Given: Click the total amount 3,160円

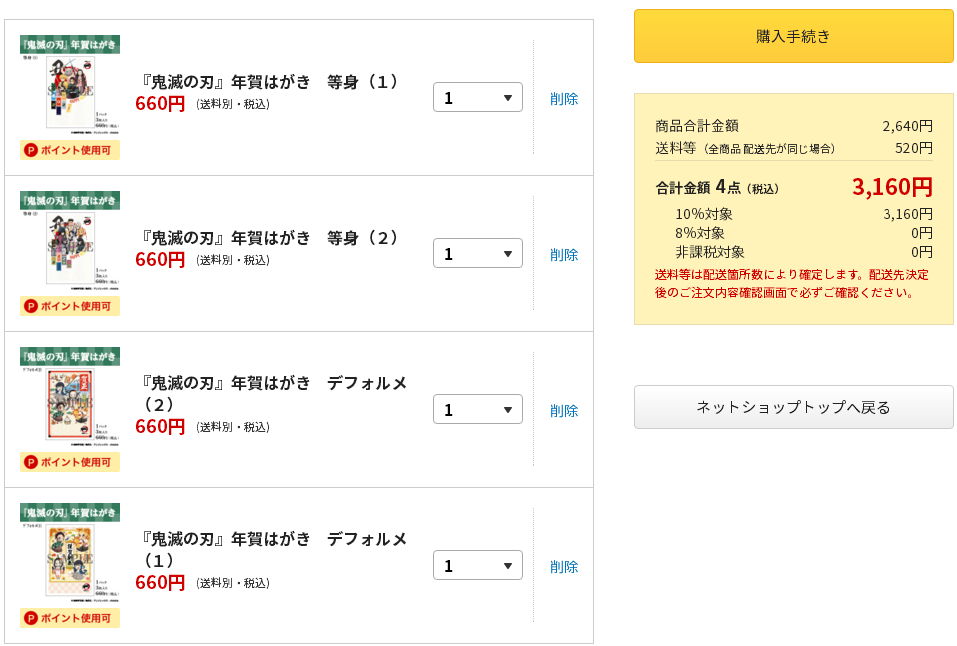Looking at the screenshot, I should [x=892, y=187].
